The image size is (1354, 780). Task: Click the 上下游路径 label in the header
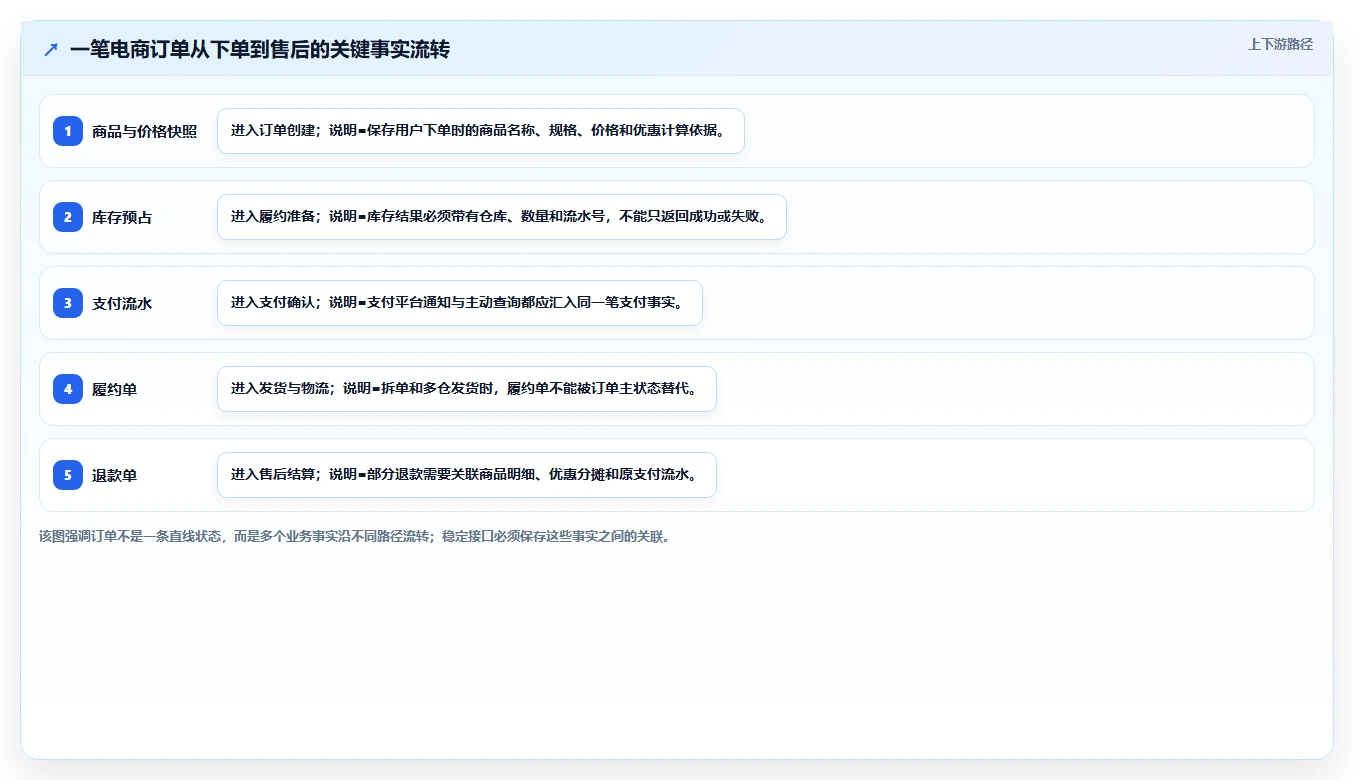click(1280, 44)
